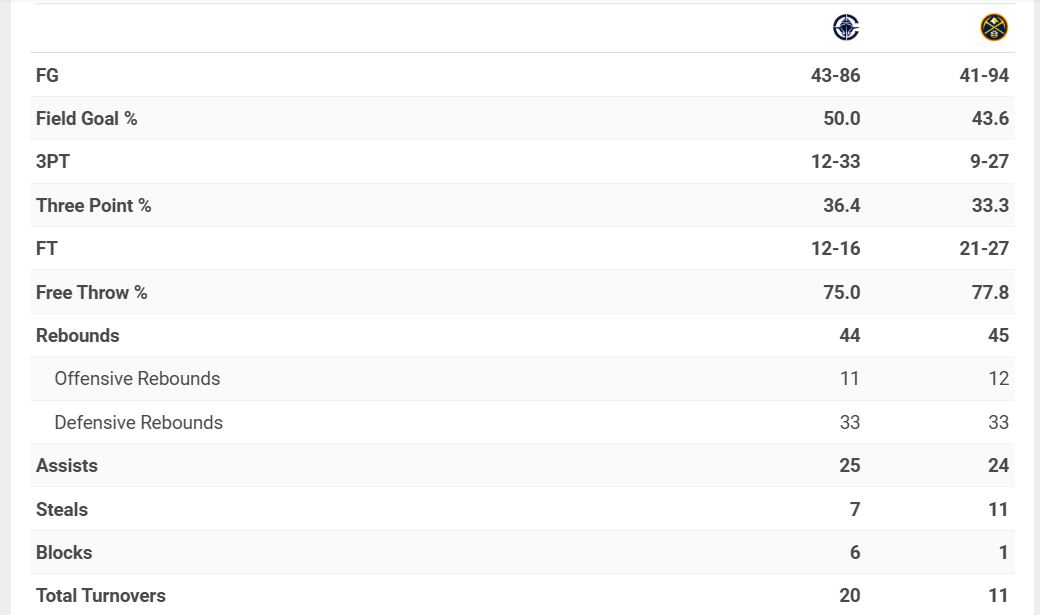
Task: Click the Steals row label
Action: coord(62,509)
